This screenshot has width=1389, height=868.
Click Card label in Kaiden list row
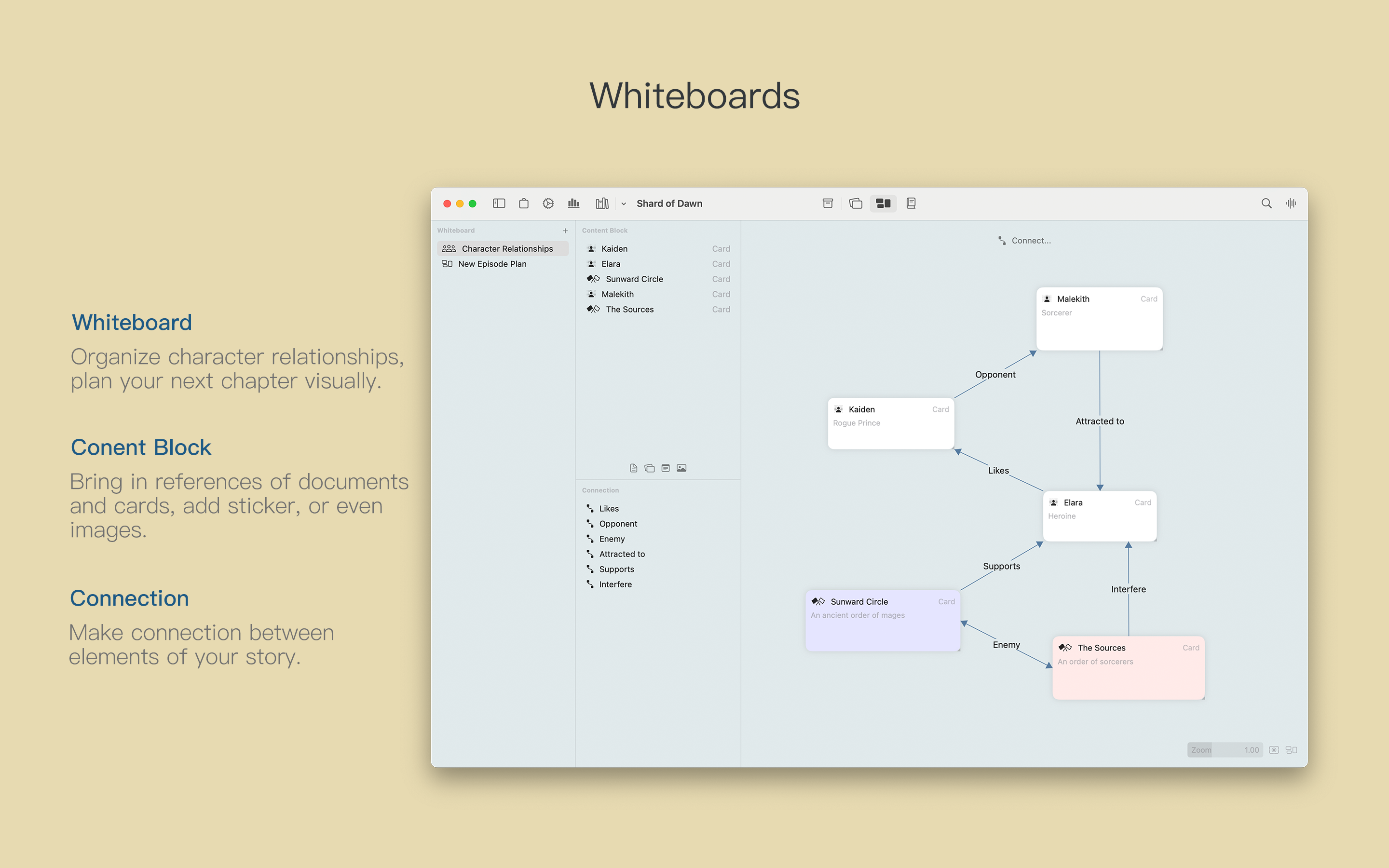[721, 248]
